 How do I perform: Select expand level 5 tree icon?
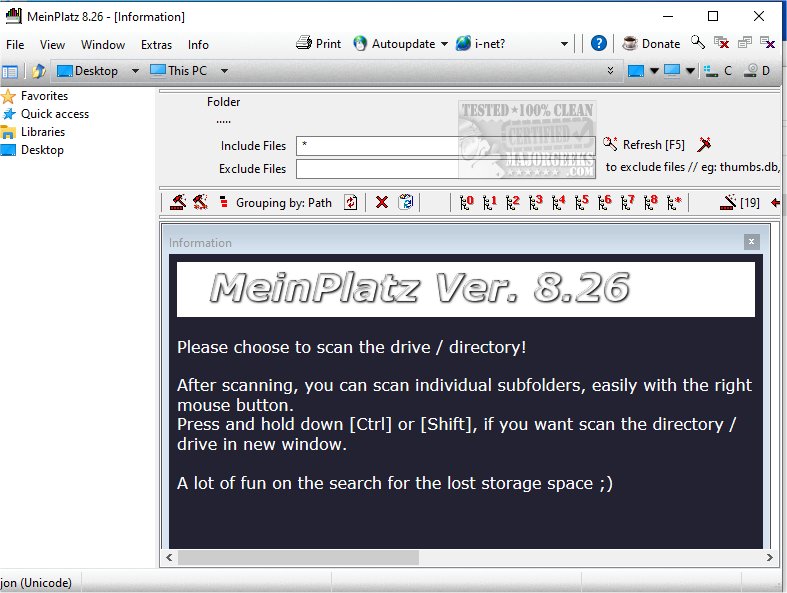(x=581, y=203)
